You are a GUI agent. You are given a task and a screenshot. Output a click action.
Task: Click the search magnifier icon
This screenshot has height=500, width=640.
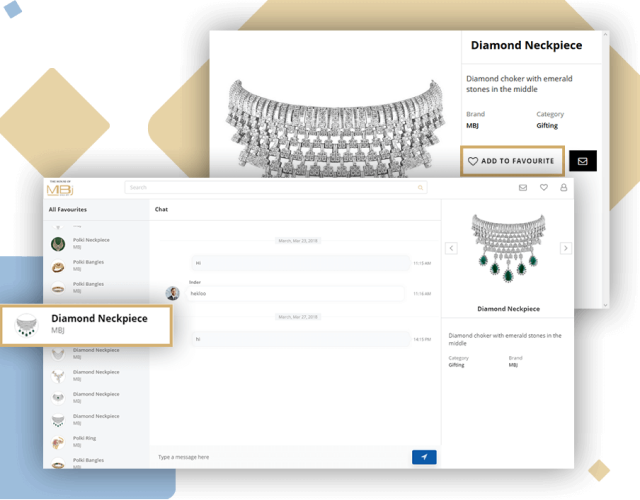(x=420, y=187)
